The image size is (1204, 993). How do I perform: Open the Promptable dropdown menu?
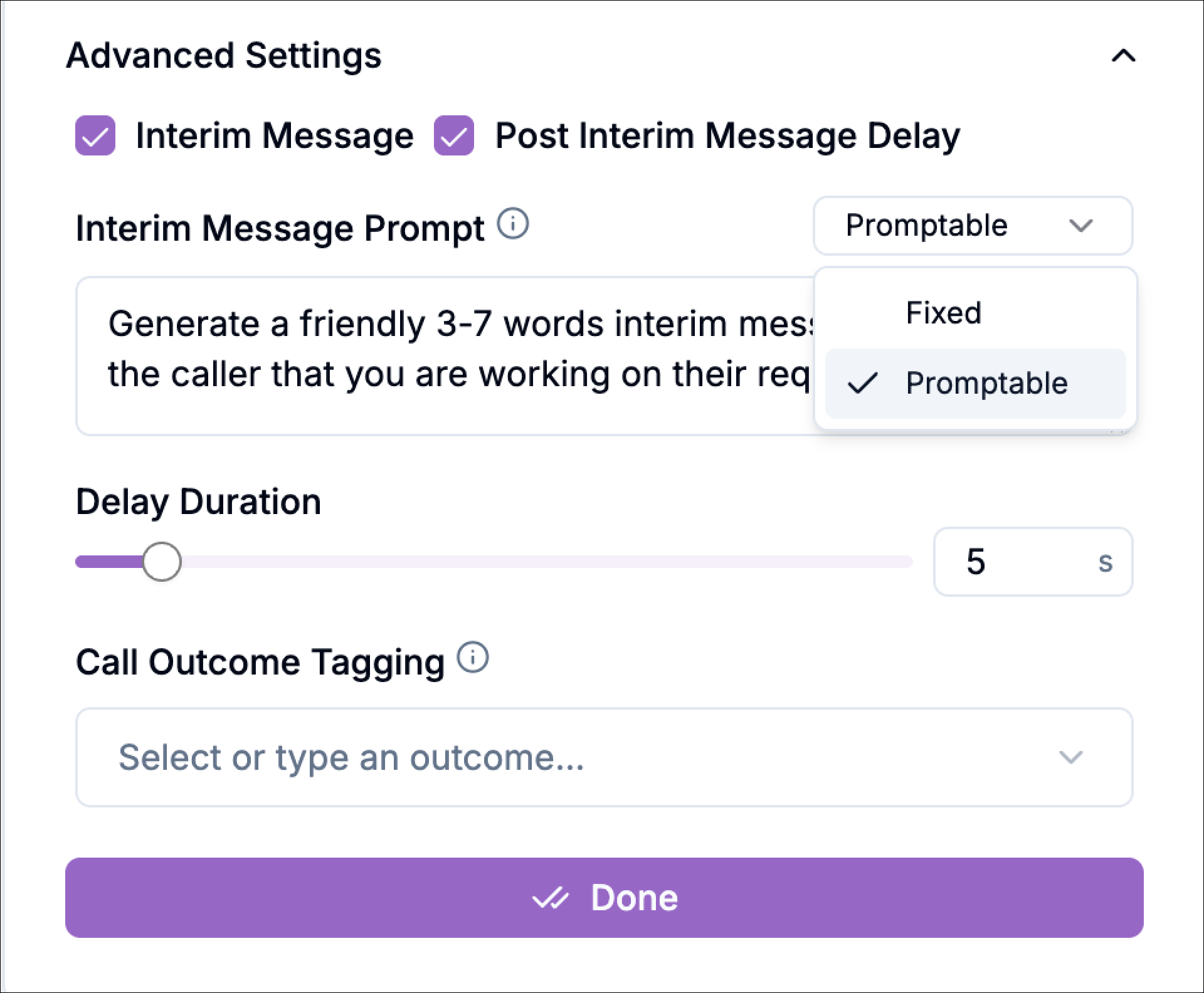point(971,226)
